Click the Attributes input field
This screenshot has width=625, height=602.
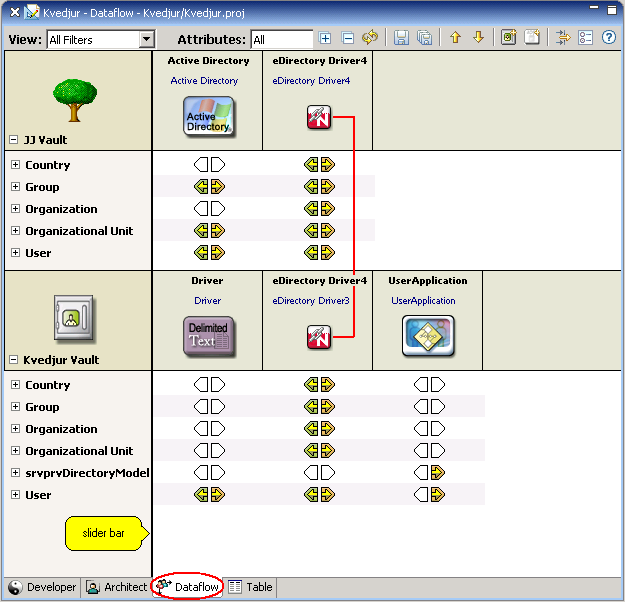point(282,39)
